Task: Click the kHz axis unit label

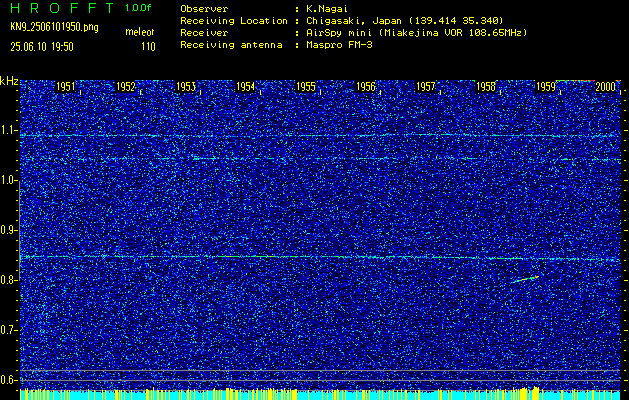Action: point(9,81)
